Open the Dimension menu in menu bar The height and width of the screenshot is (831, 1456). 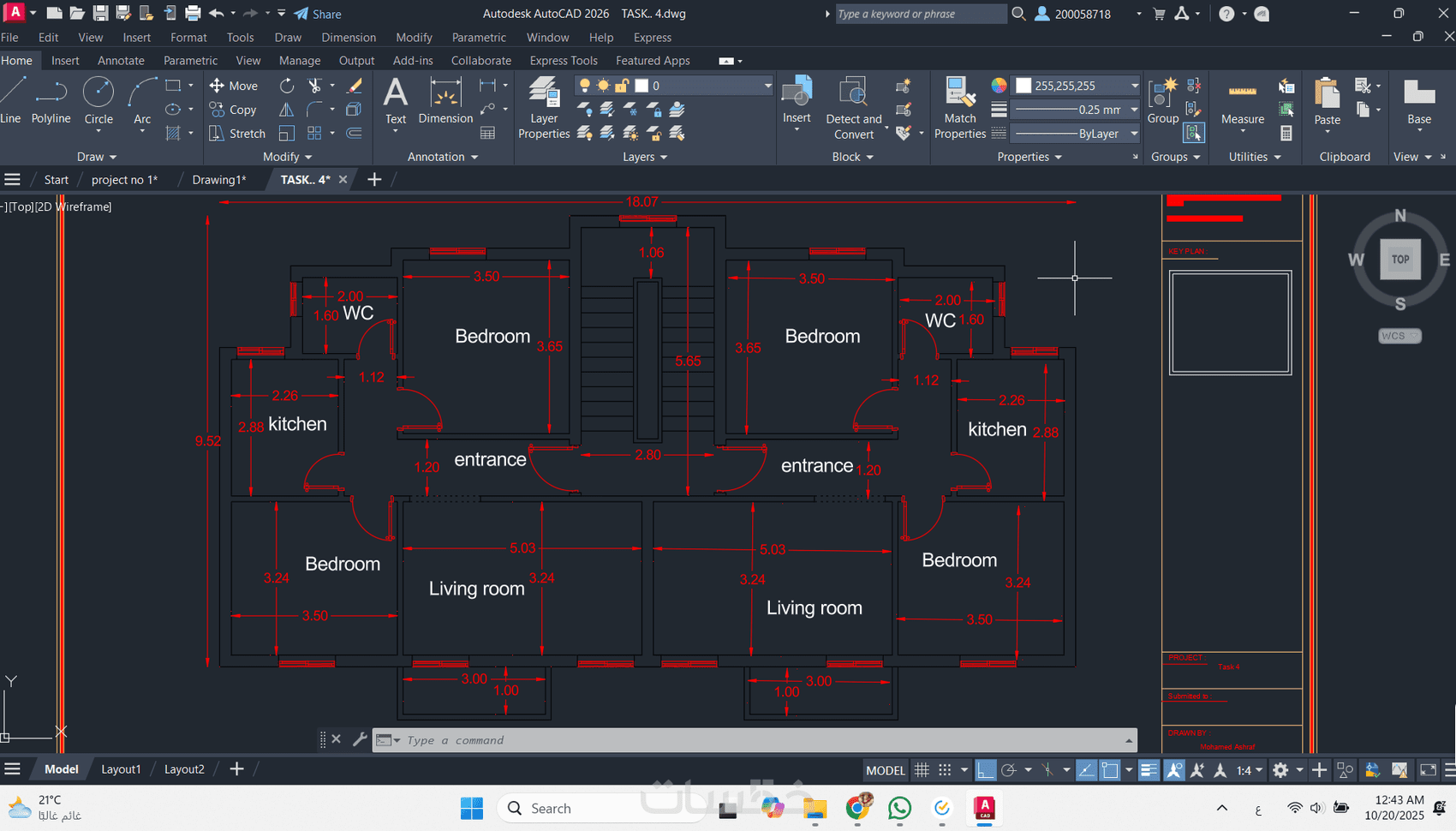348,38
